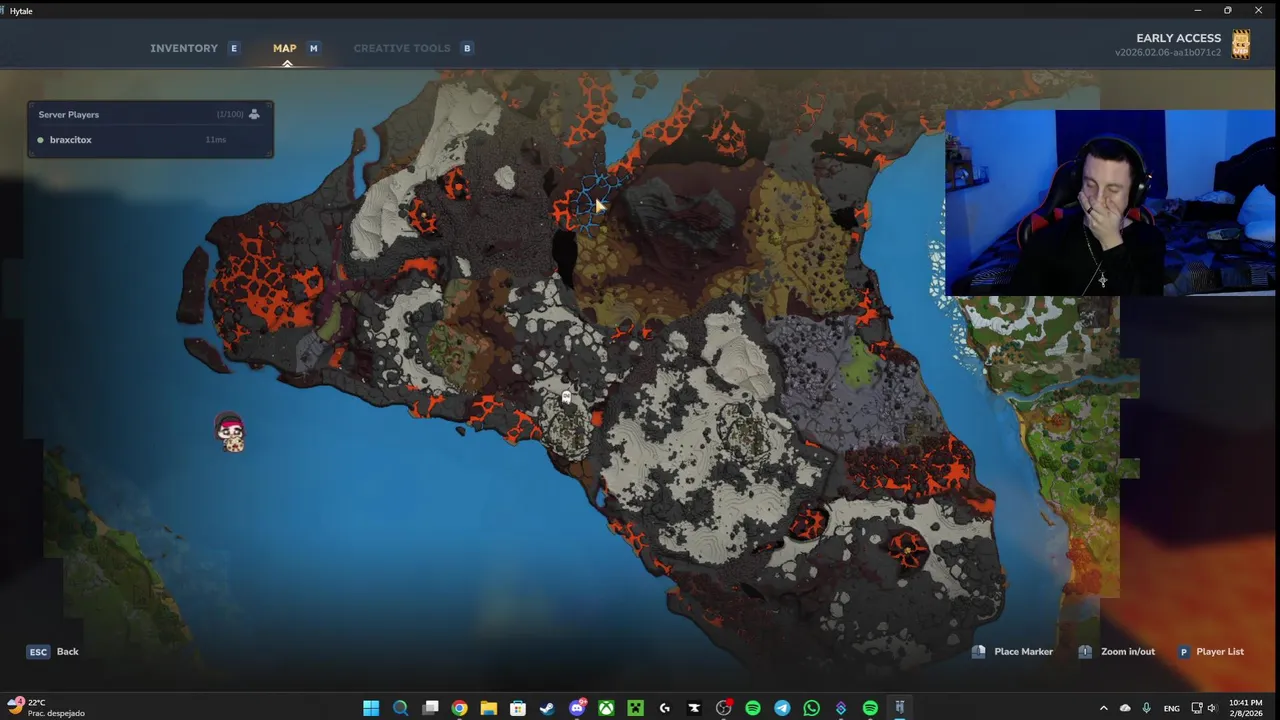Open Steam from the taskbar
Viewport: 1280px width, 720px height.
click(x=547, y=708)
